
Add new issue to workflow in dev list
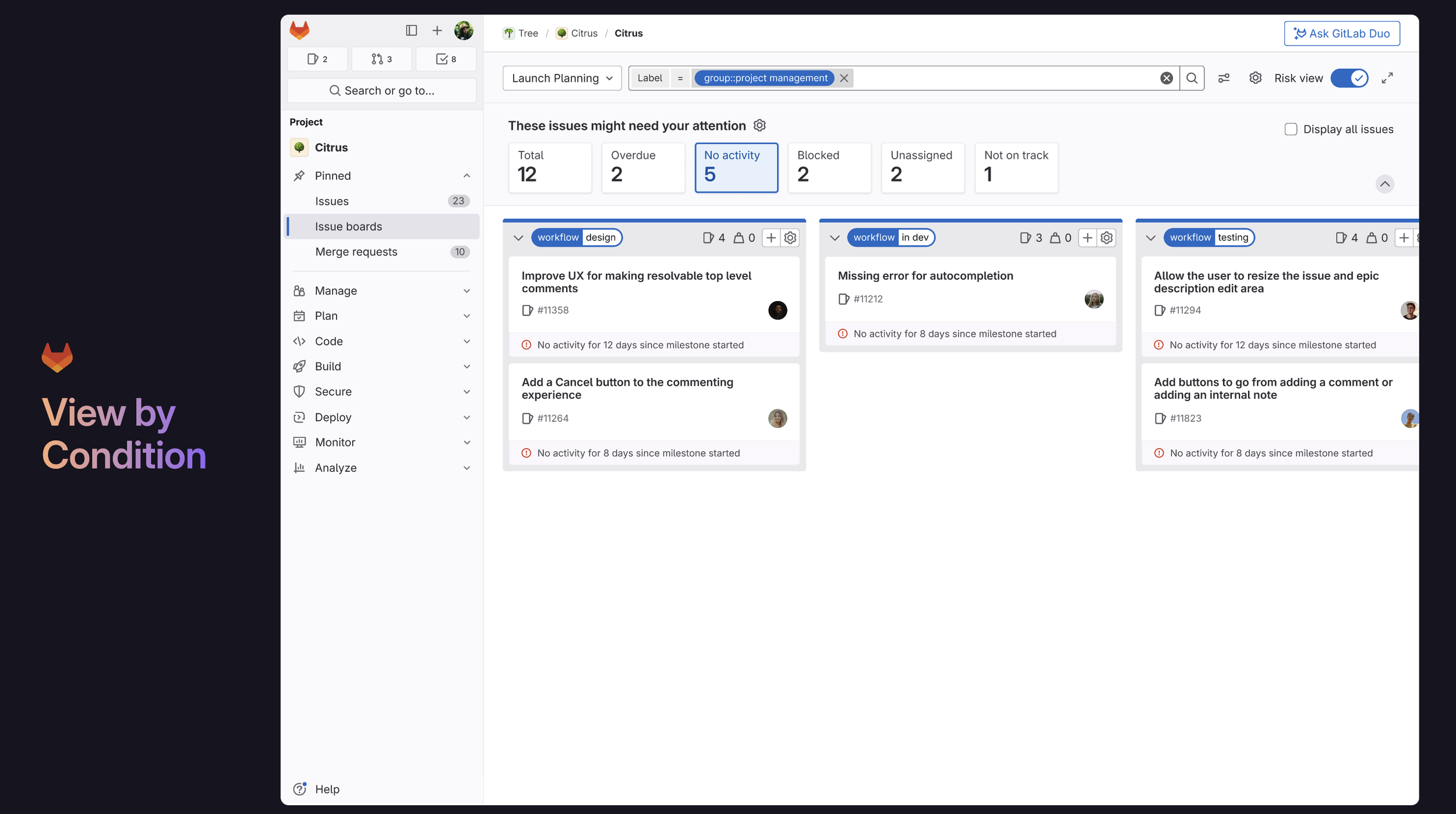tap(1087, 238)
